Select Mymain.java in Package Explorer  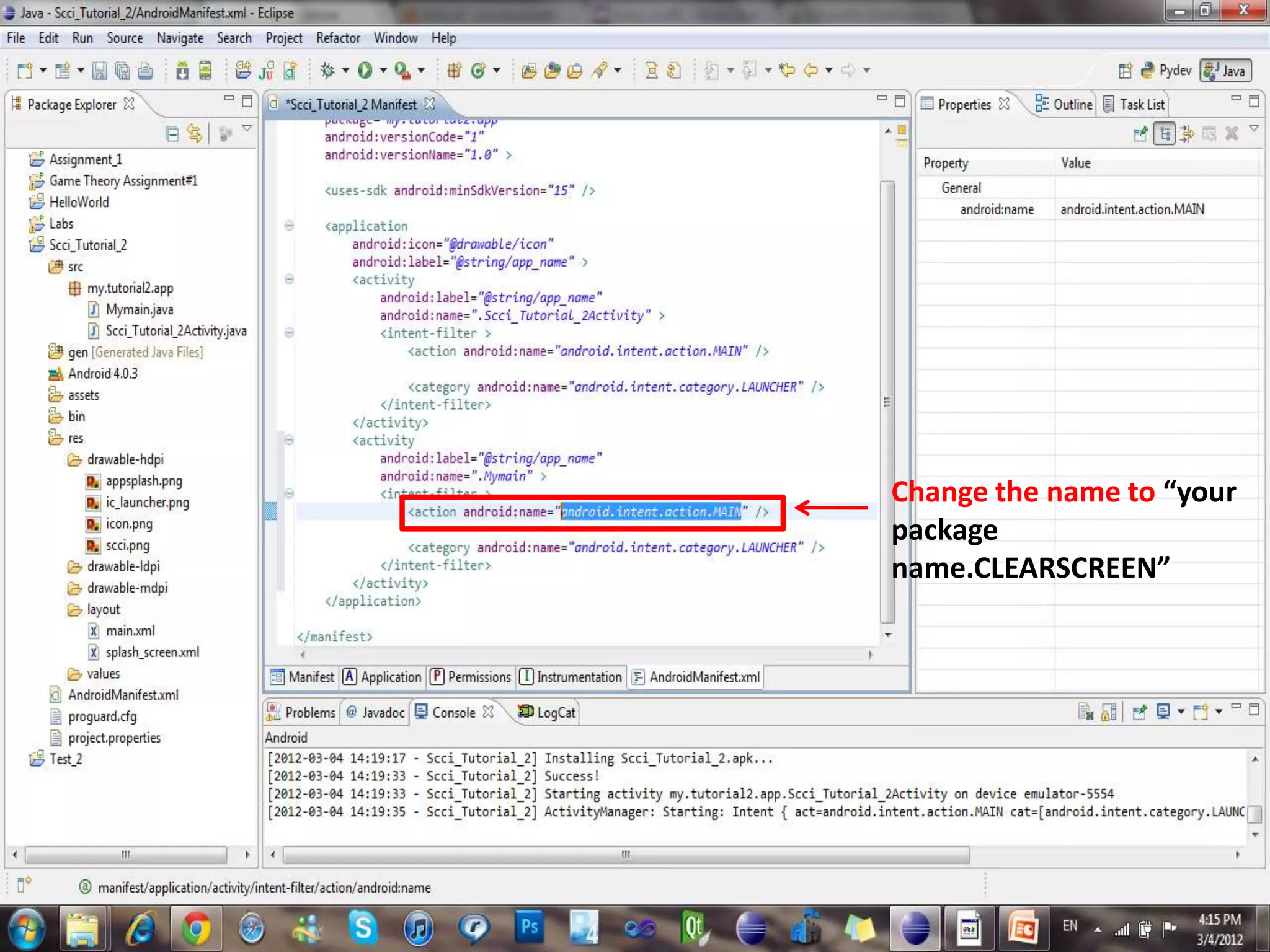(130, 309)
